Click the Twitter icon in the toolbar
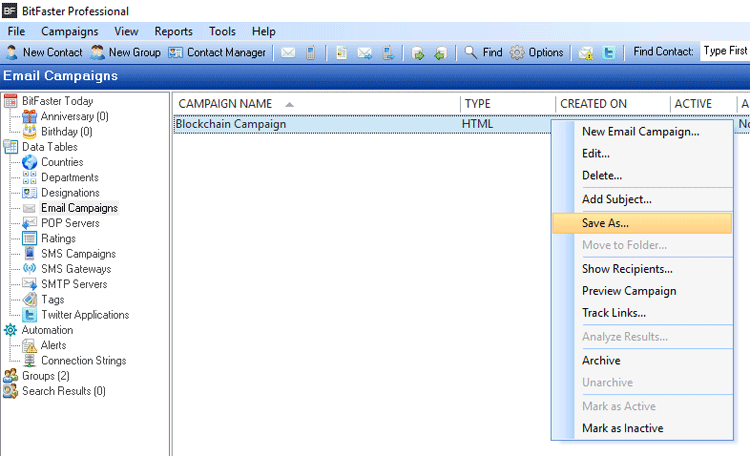Viewport: 750px width, 456px height. pyautogui.click(x=609, y=53)
